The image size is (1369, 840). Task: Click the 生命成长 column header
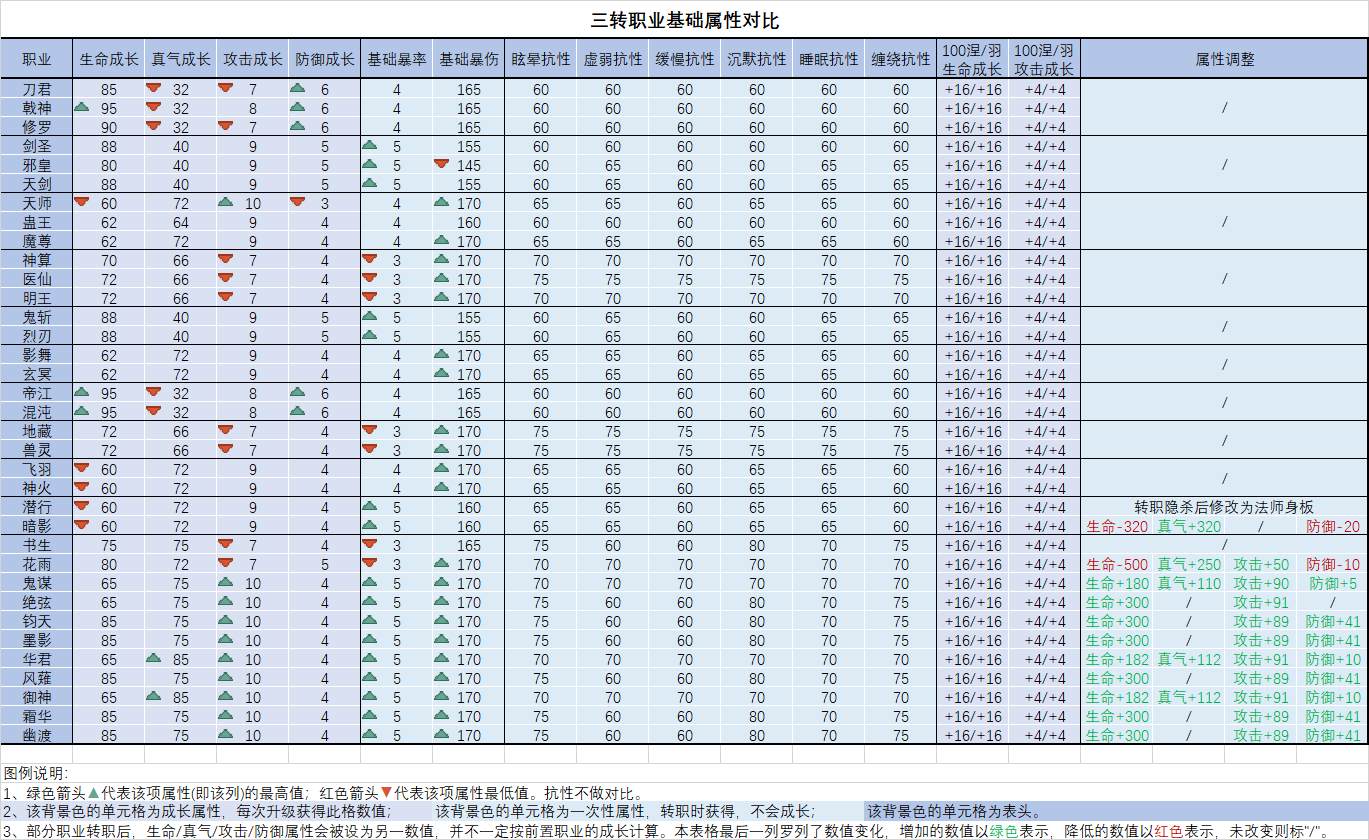(x=109, y=59)
